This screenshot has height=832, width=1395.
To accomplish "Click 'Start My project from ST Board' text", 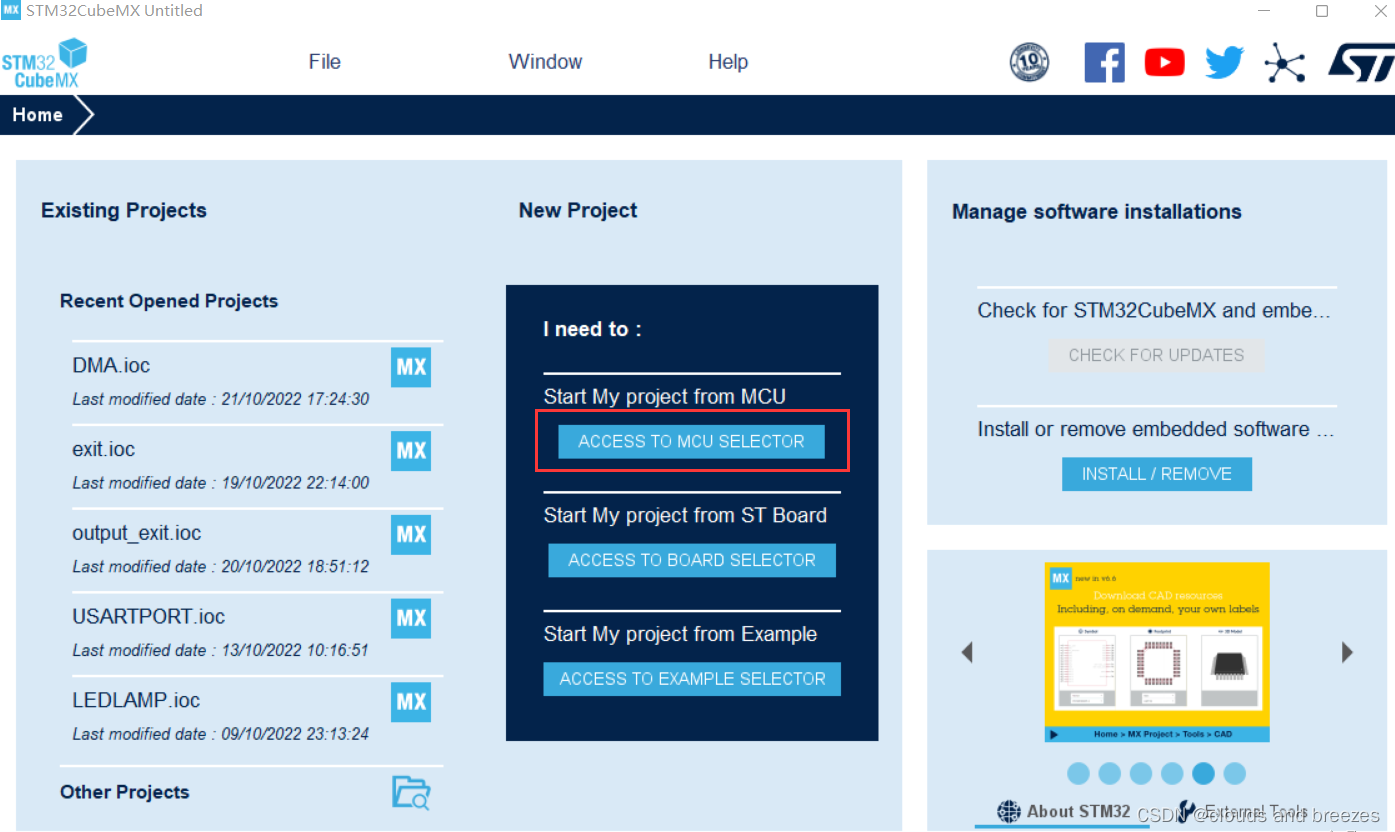I will click(685, 516).
